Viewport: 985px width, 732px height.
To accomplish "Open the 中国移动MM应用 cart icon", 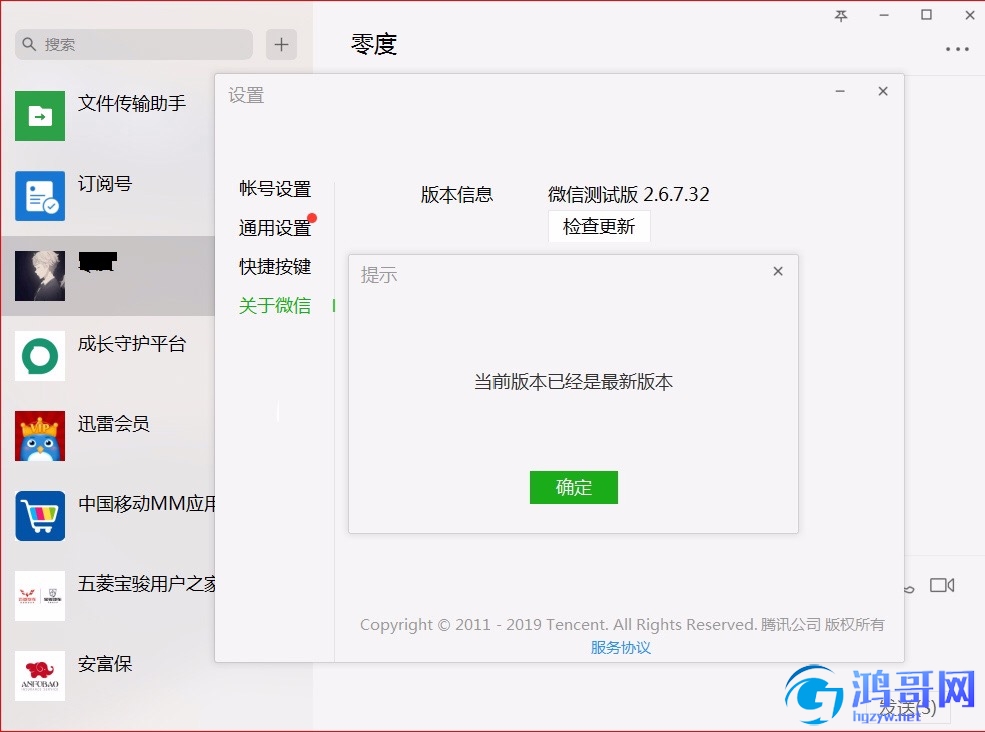I will pos(40,516).
